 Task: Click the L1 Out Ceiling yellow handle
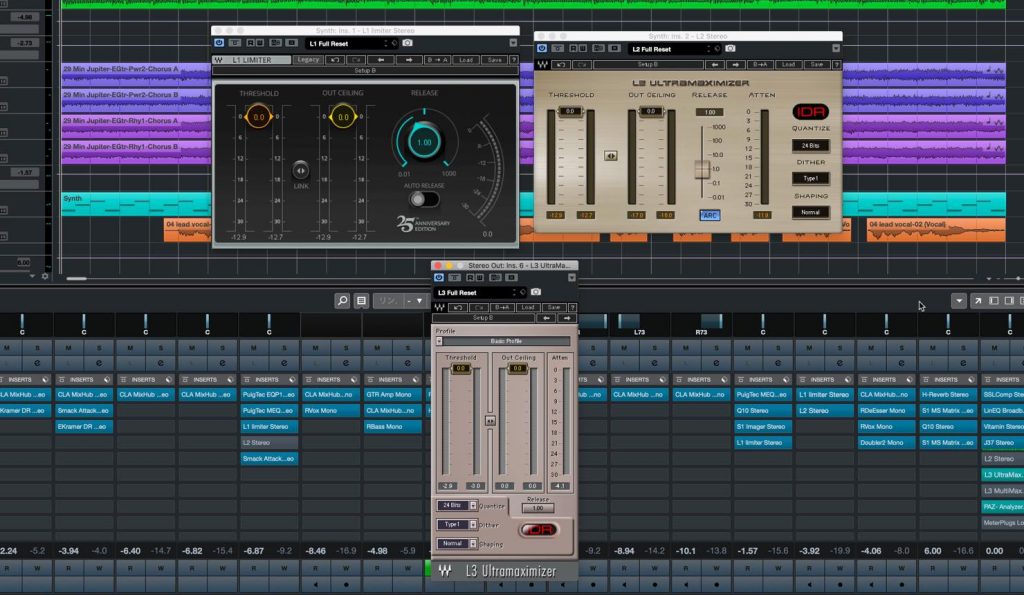tap(343, 117)
